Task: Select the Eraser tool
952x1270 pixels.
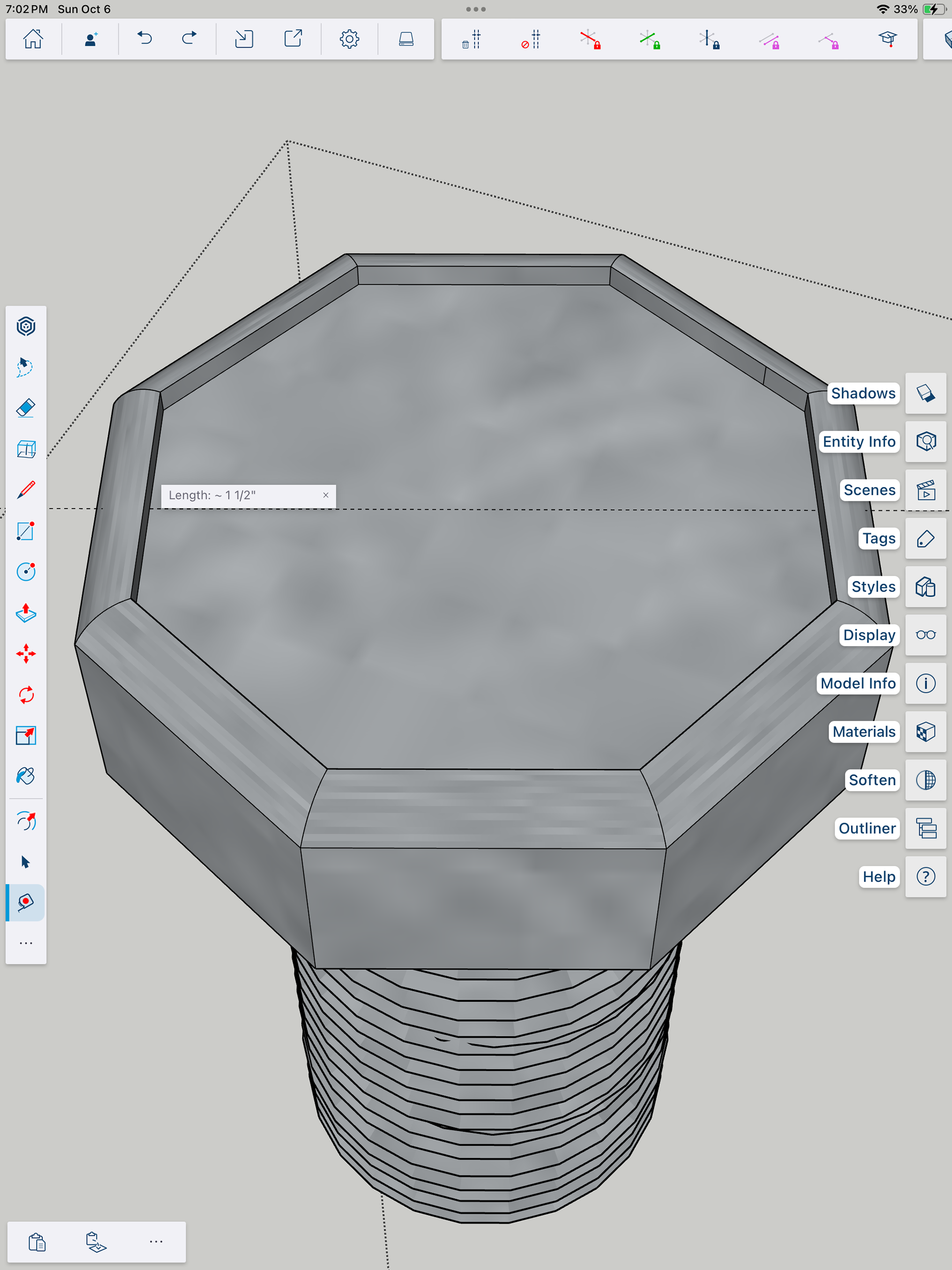Action: [x=26, y=408]
